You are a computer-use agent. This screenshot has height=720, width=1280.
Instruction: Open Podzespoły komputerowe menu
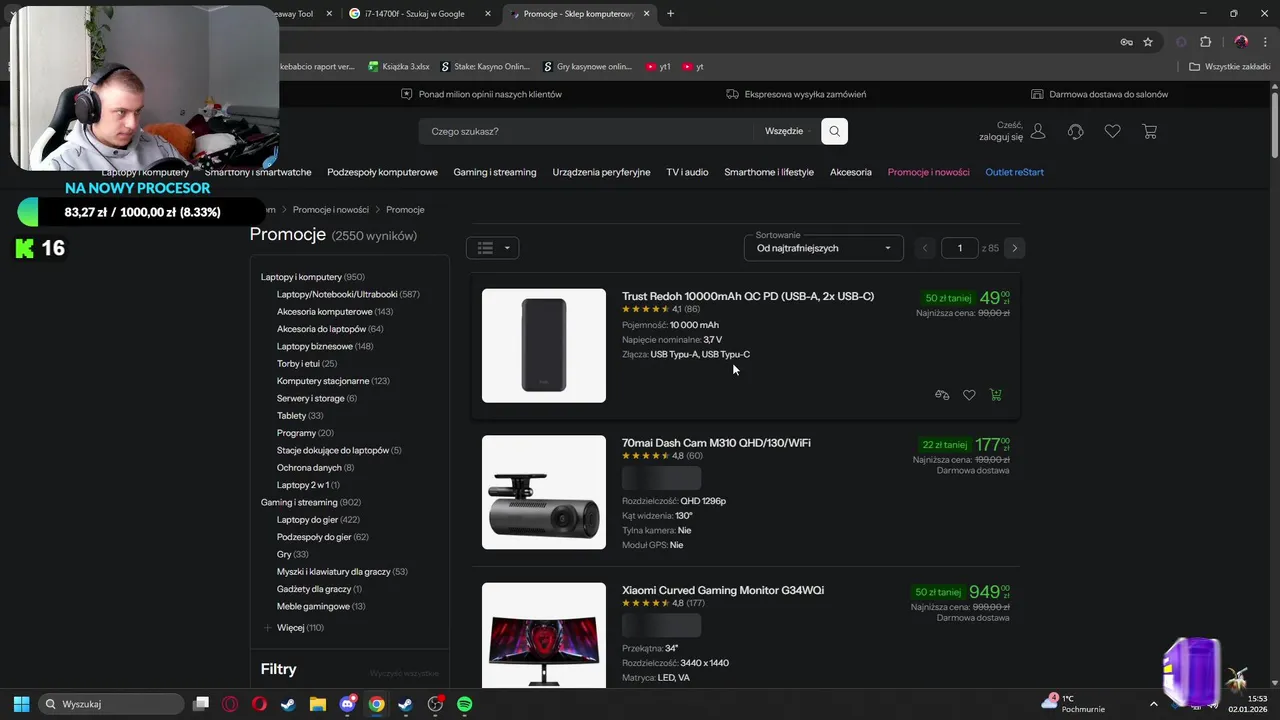(x=382, y=172)
